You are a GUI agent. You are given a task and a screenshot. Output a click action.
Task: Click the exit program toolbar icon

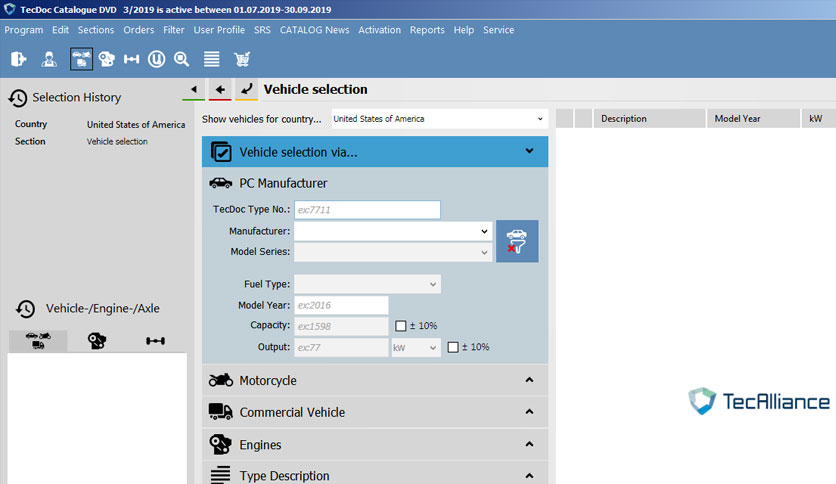pos(18,59)
